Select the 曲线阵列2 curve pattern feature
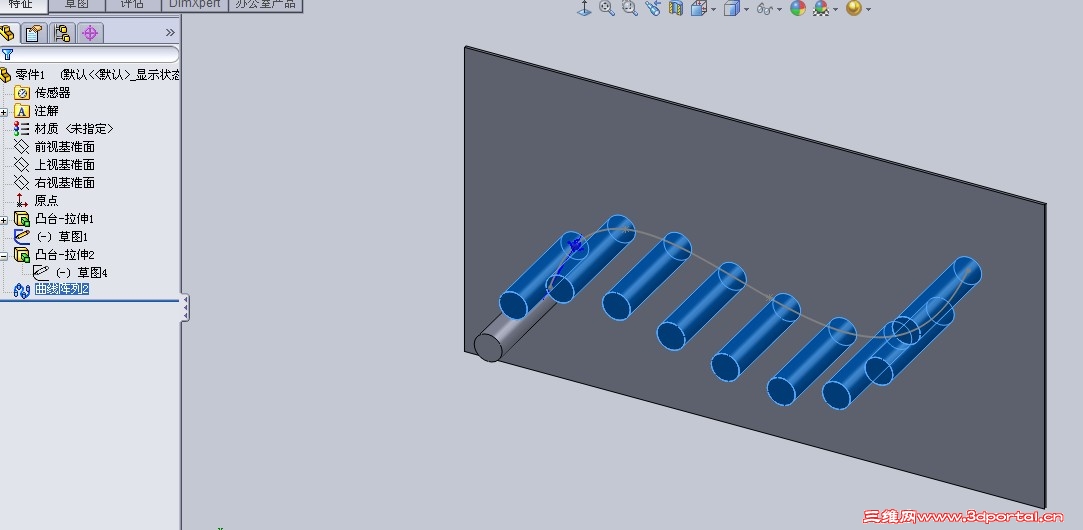The width and height of the screenshot is (1083, 530). (x=62, y=289)
